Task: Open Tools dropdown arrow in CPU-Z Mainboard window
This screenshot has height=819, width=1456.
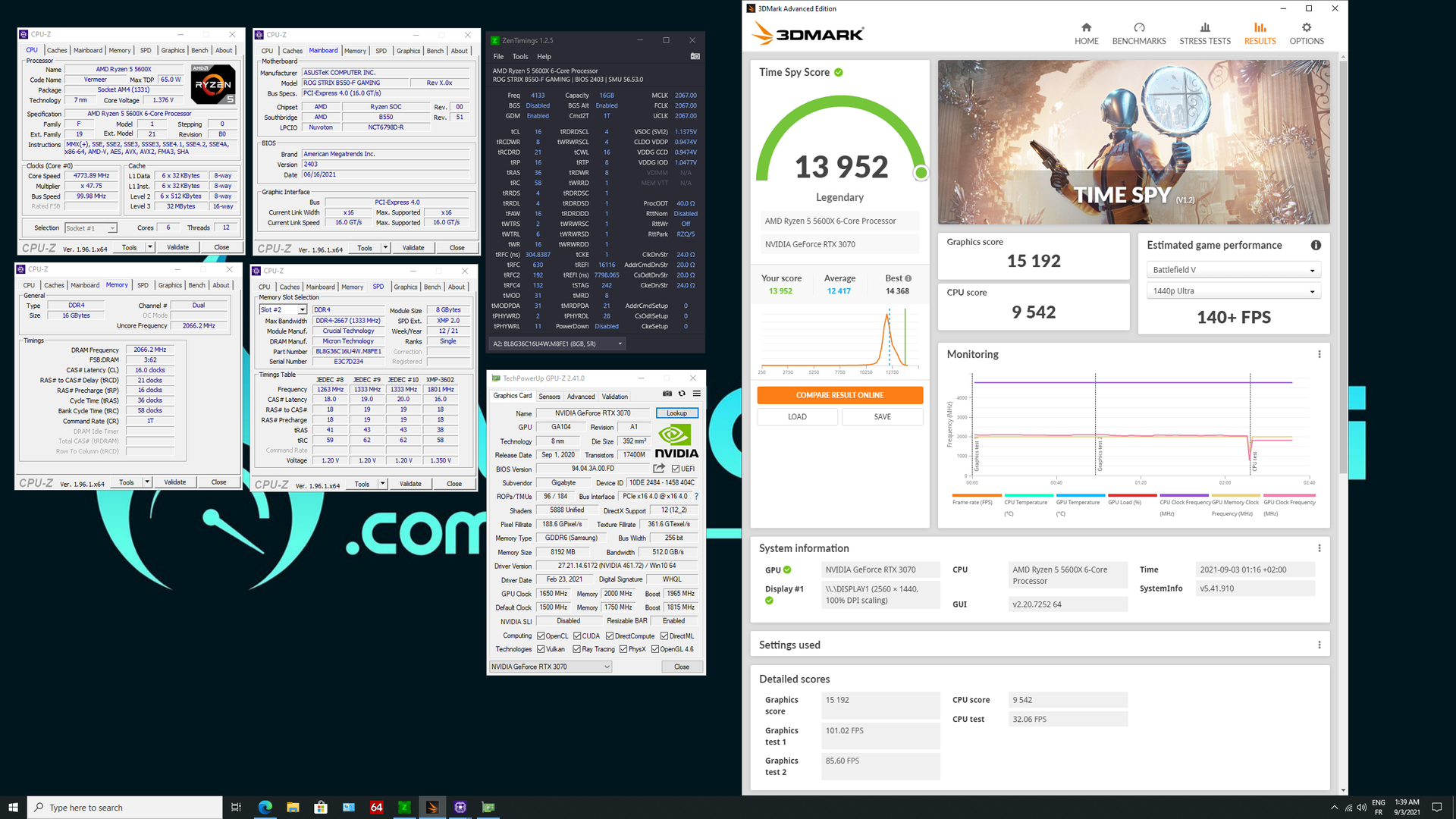Action: (x=385, y=248)
